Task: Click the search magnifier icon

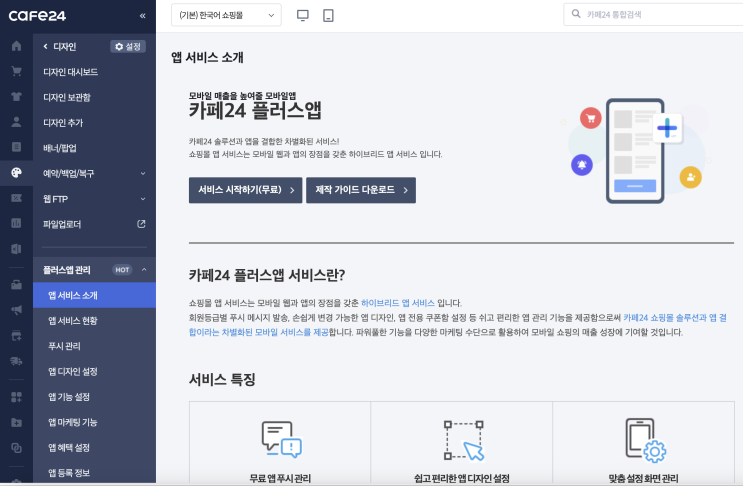Action: (576, 14)
